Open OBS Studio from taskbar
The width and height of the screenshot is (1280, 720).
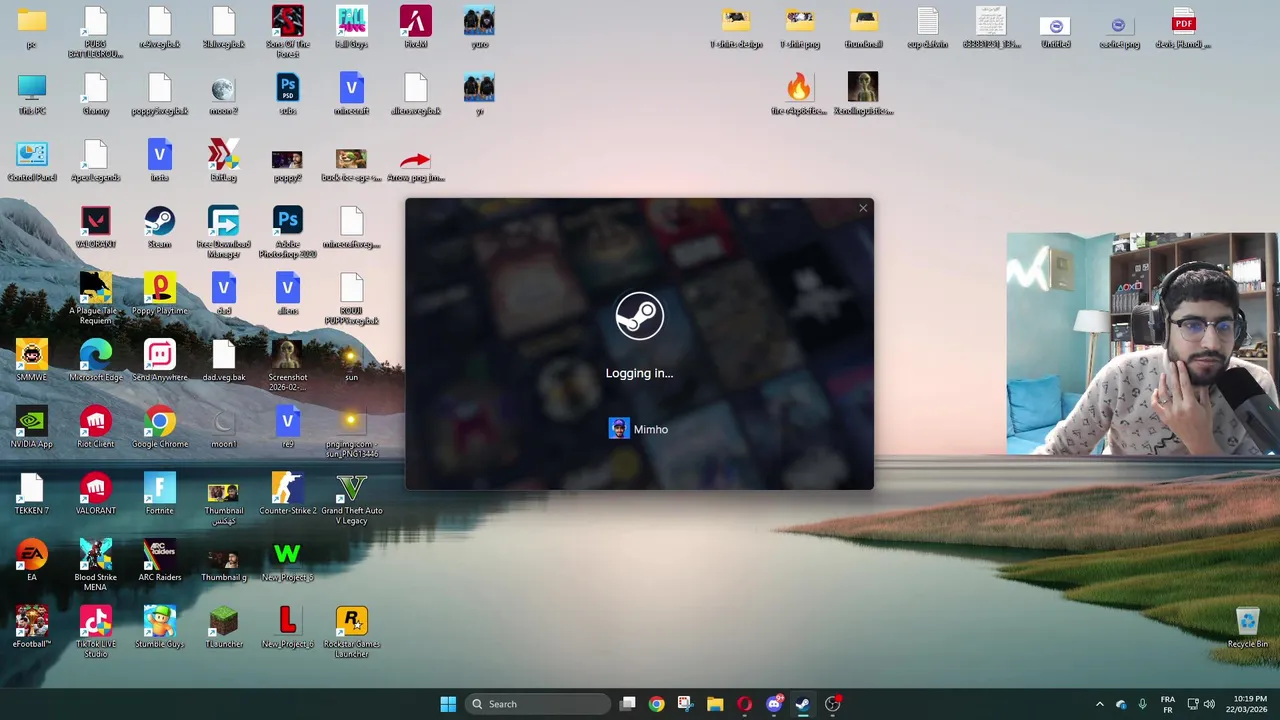pyautogui.click(x=832, y=704)
